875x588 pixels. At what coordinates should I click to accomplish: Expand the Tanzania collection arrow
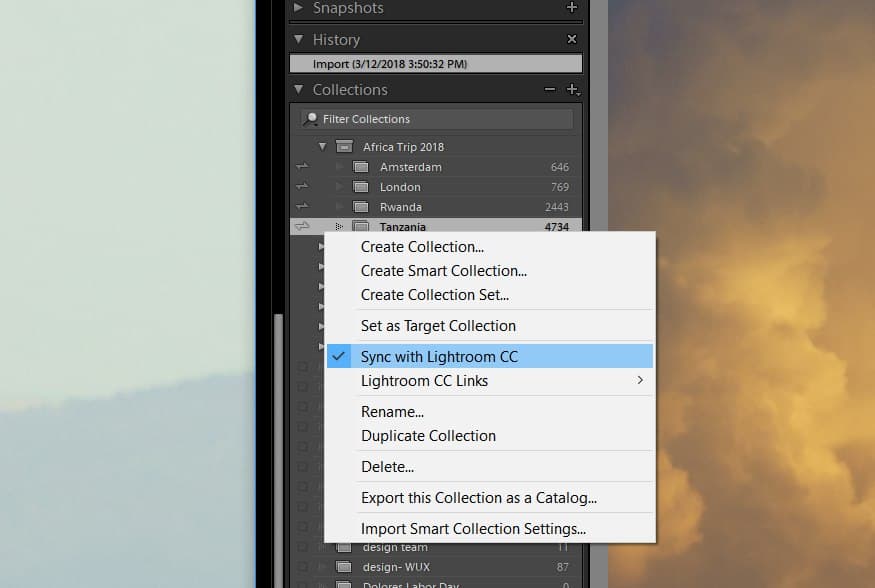[x=339, y=226]
